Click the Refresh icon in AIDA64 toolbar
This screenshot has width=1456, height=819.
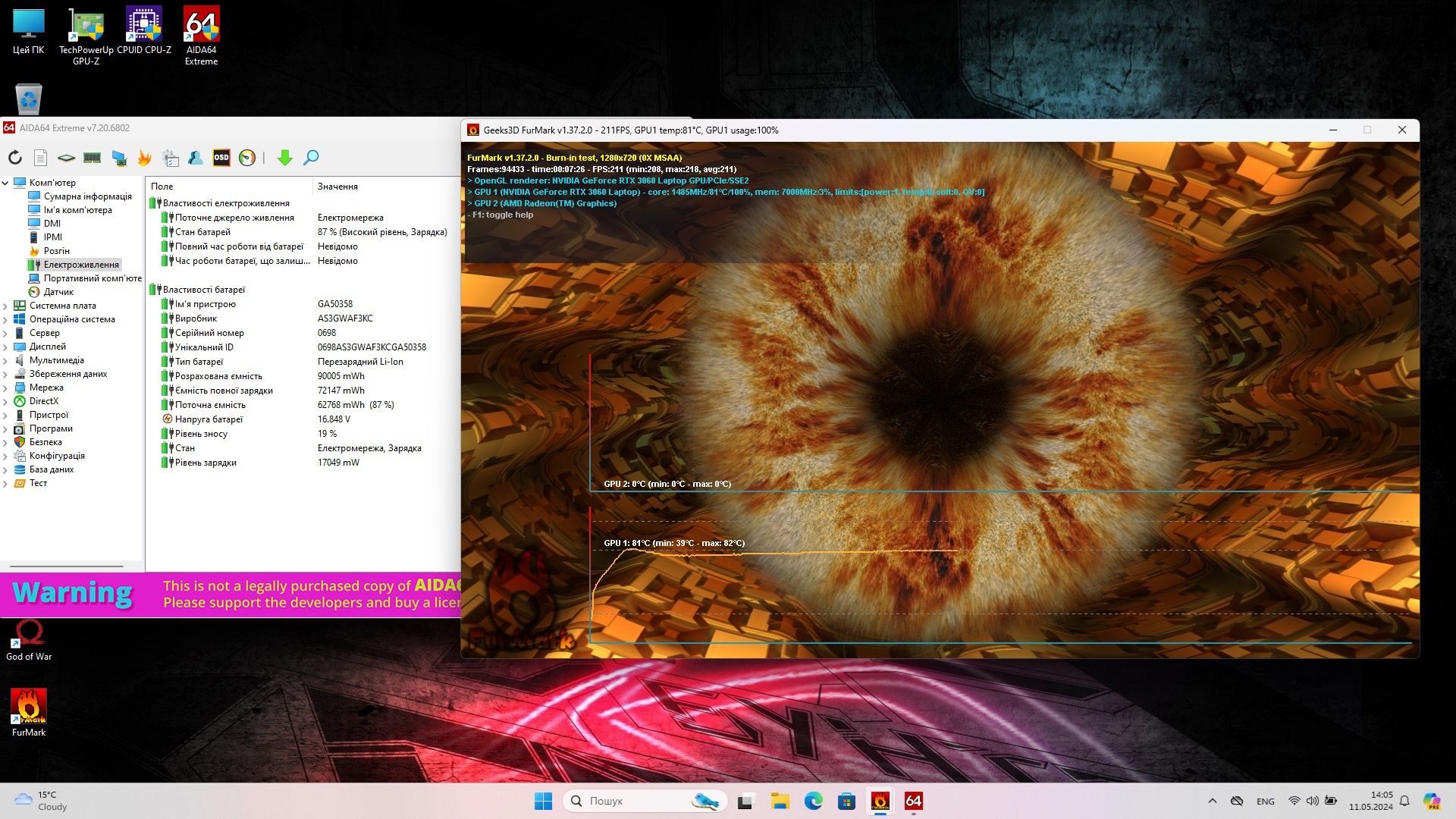pos(15,158)
